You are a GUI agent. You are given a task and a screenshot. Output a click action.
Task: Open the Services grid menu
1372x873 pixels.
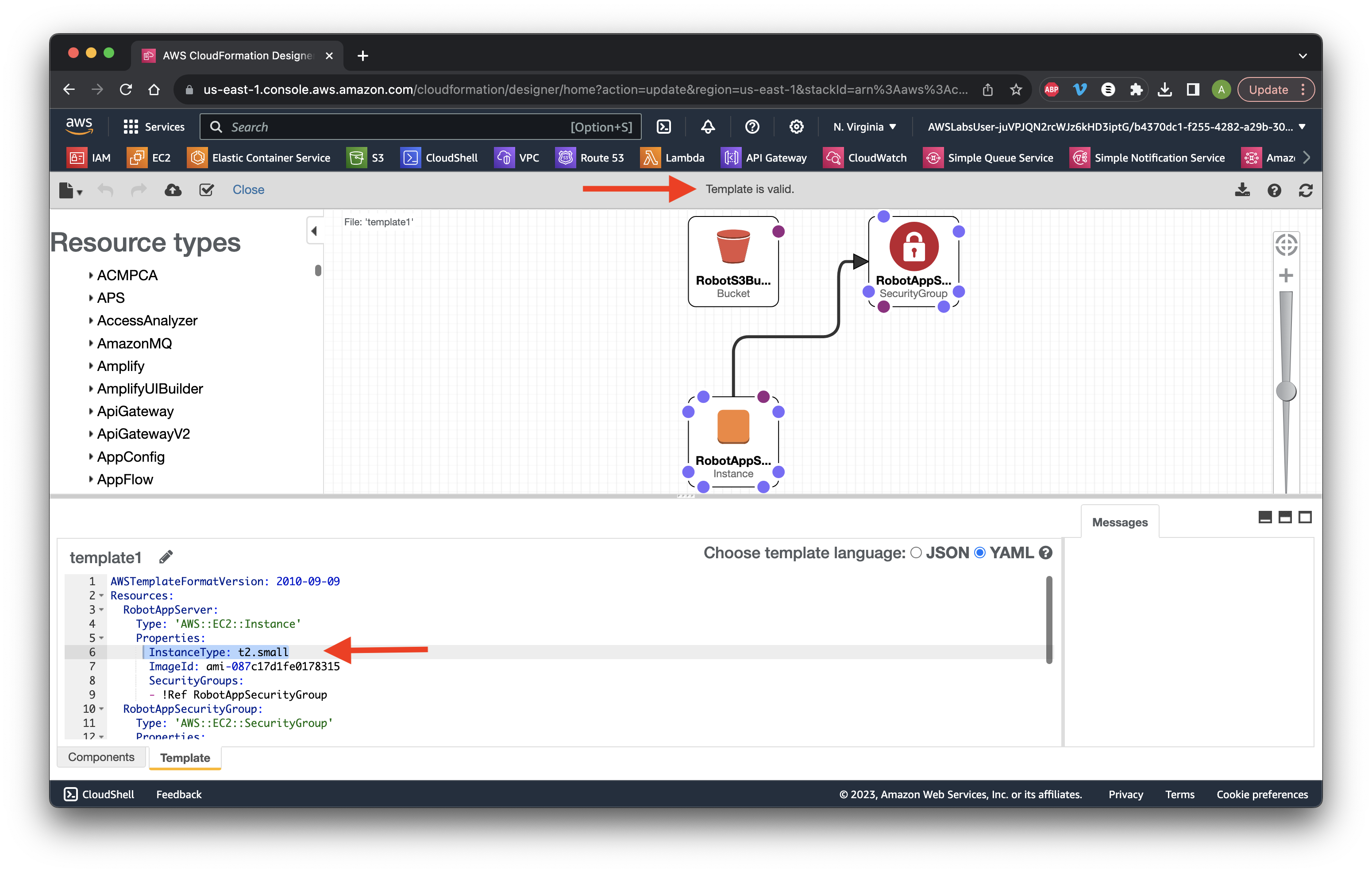[154, 127]
